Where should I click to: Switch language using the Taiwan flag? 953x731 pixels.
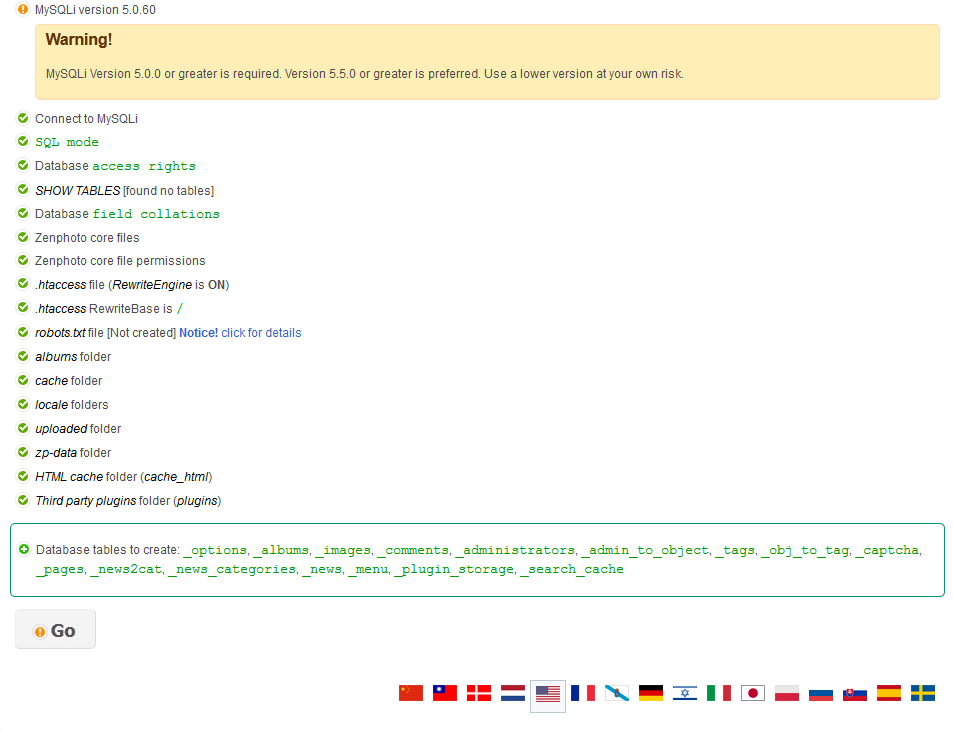click(445, 693)
